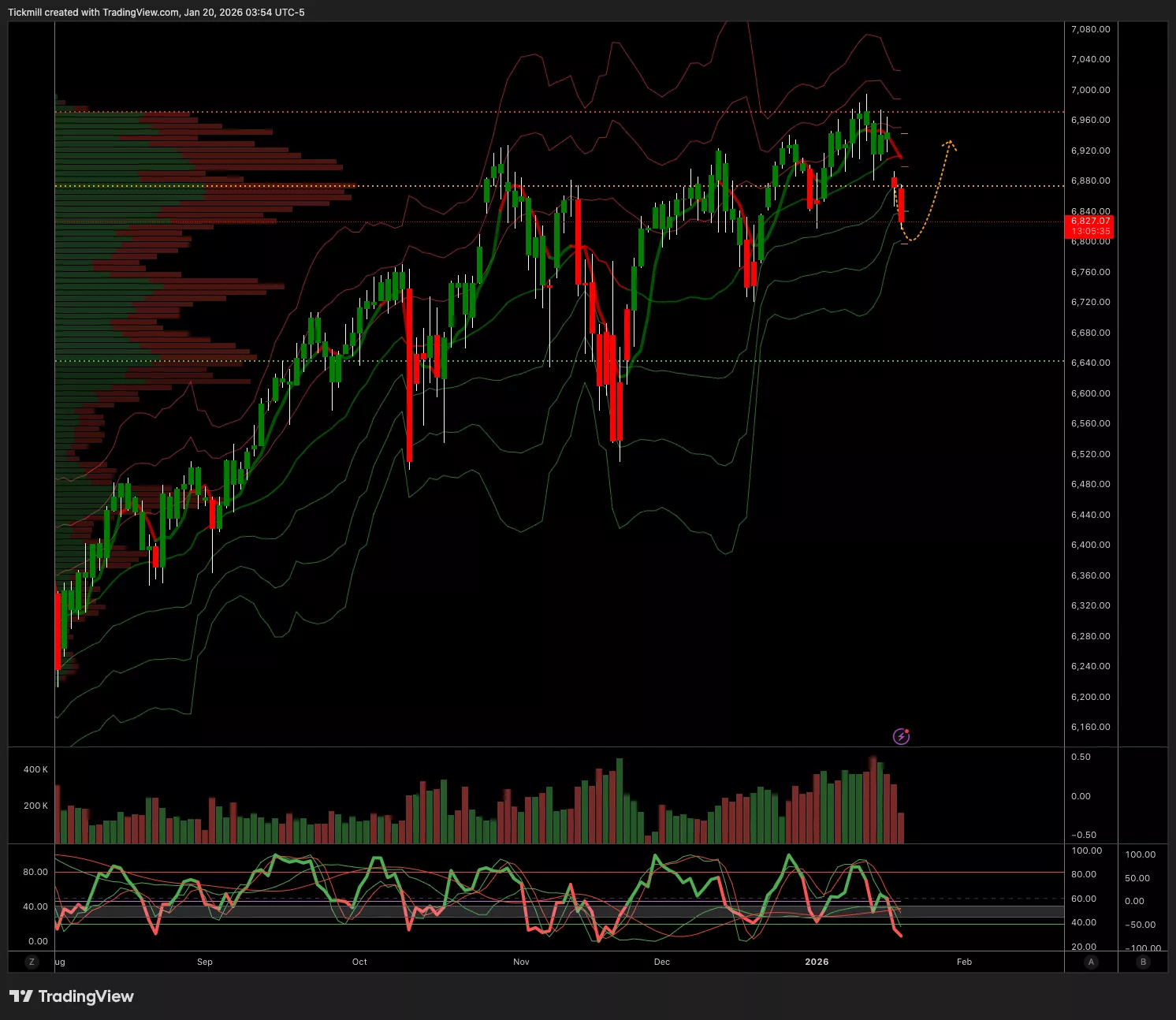The image size is (1176, 1020).
Task: Click the 6,640.00 price scale label
Action: pos(1090,363)
